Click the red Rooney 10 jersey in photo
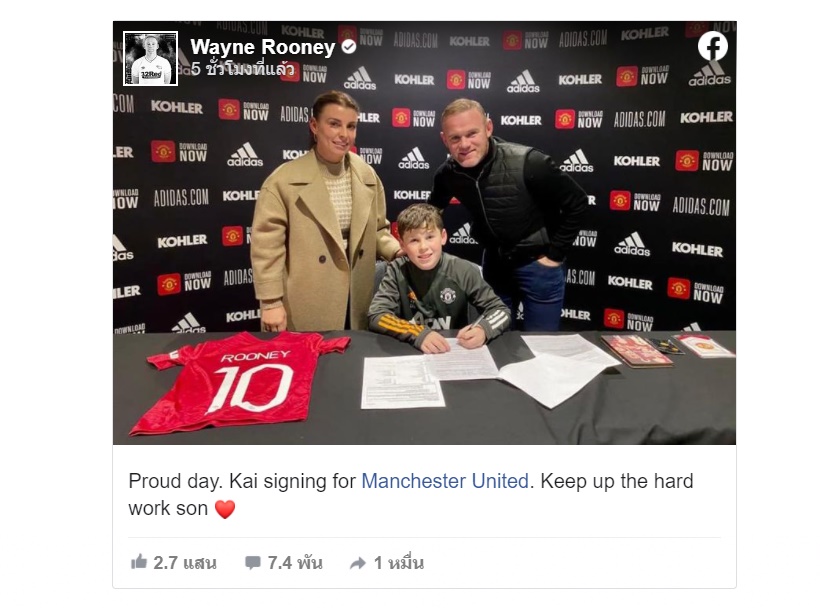820x608 pixels. click(242, 383)
